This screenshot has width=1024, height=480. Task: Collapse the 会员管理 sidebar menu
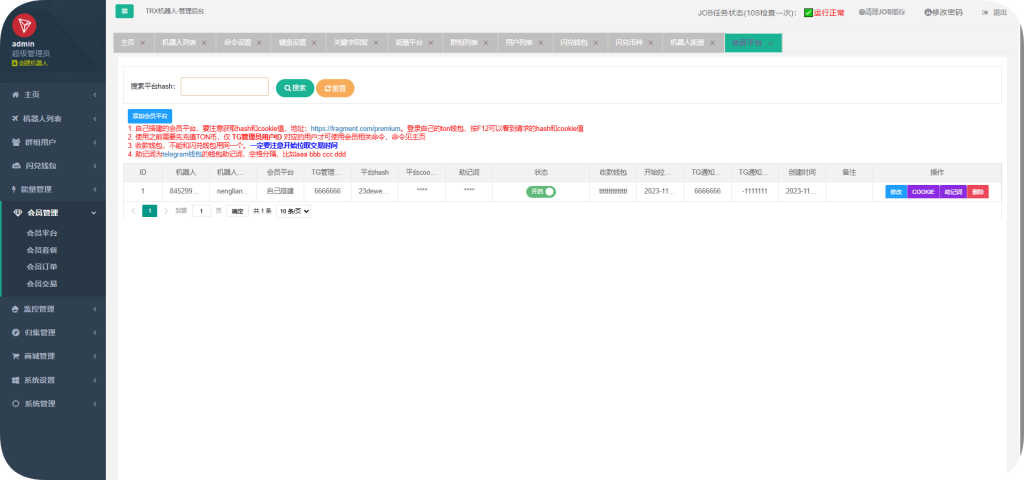point(53,213)
